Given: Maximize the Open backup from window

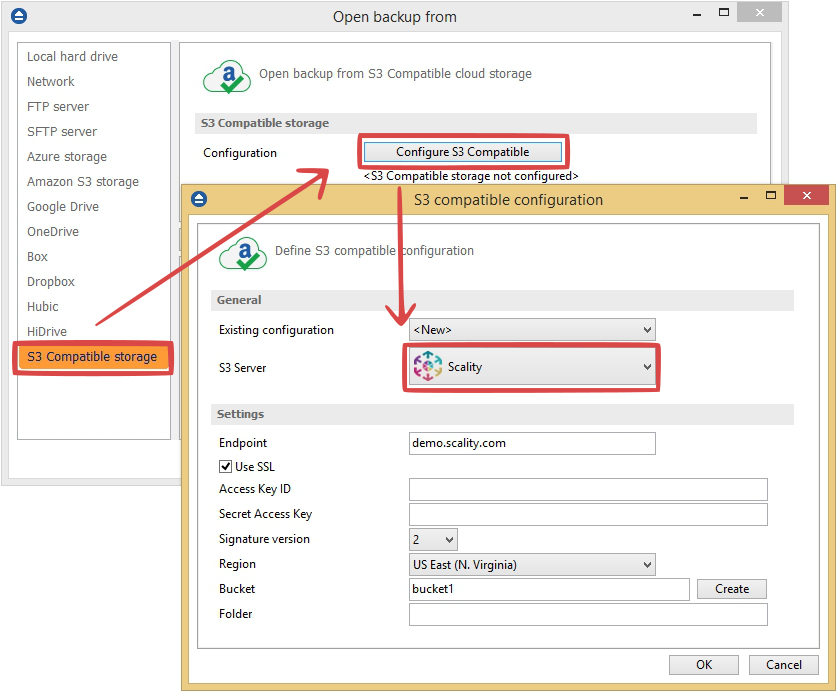Looking at the screenshot, I should [x=724, y=12].
